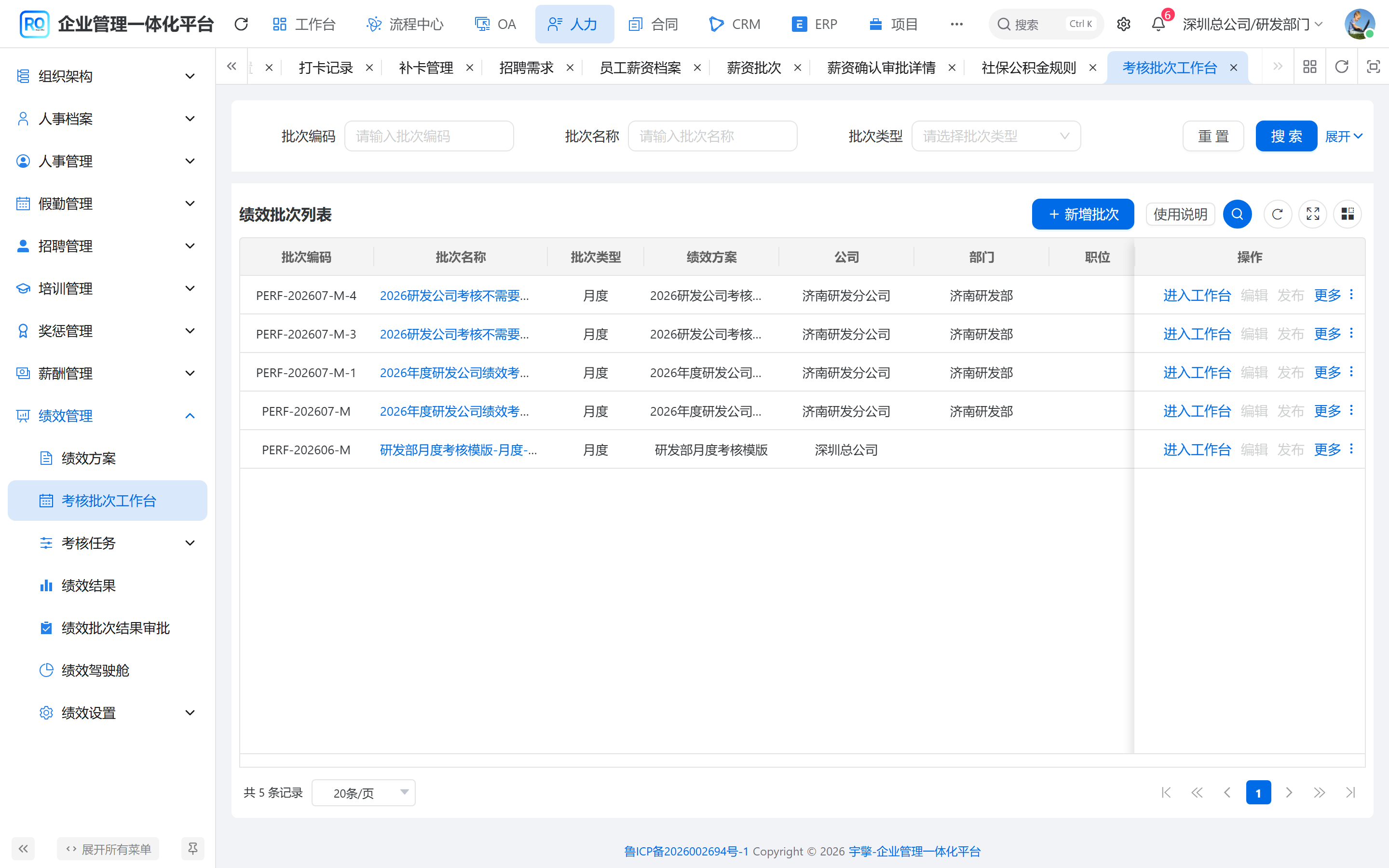Switch to the 补卡管理 tab
Viewport: 1389px width, 868px height.
426,68
